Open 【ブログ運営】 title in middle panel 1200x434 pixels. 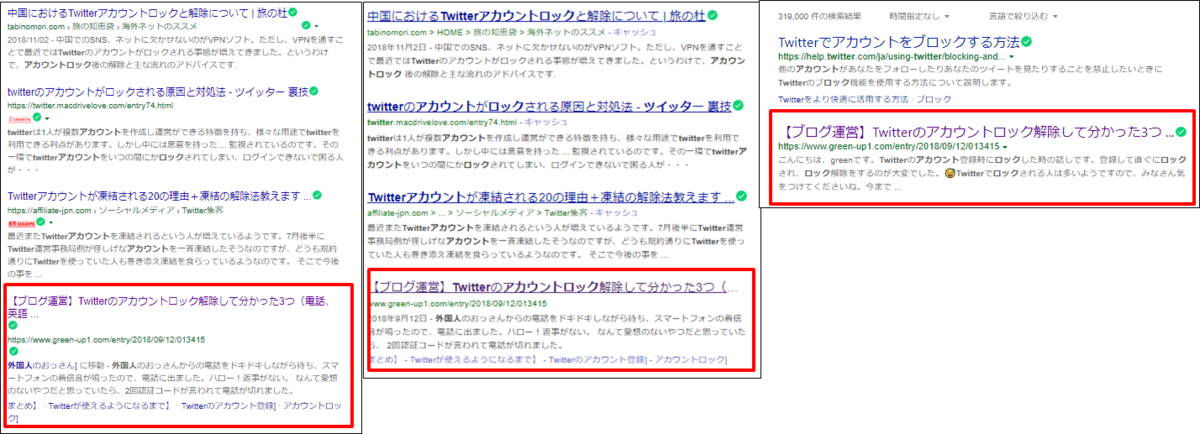coord(554,288)
